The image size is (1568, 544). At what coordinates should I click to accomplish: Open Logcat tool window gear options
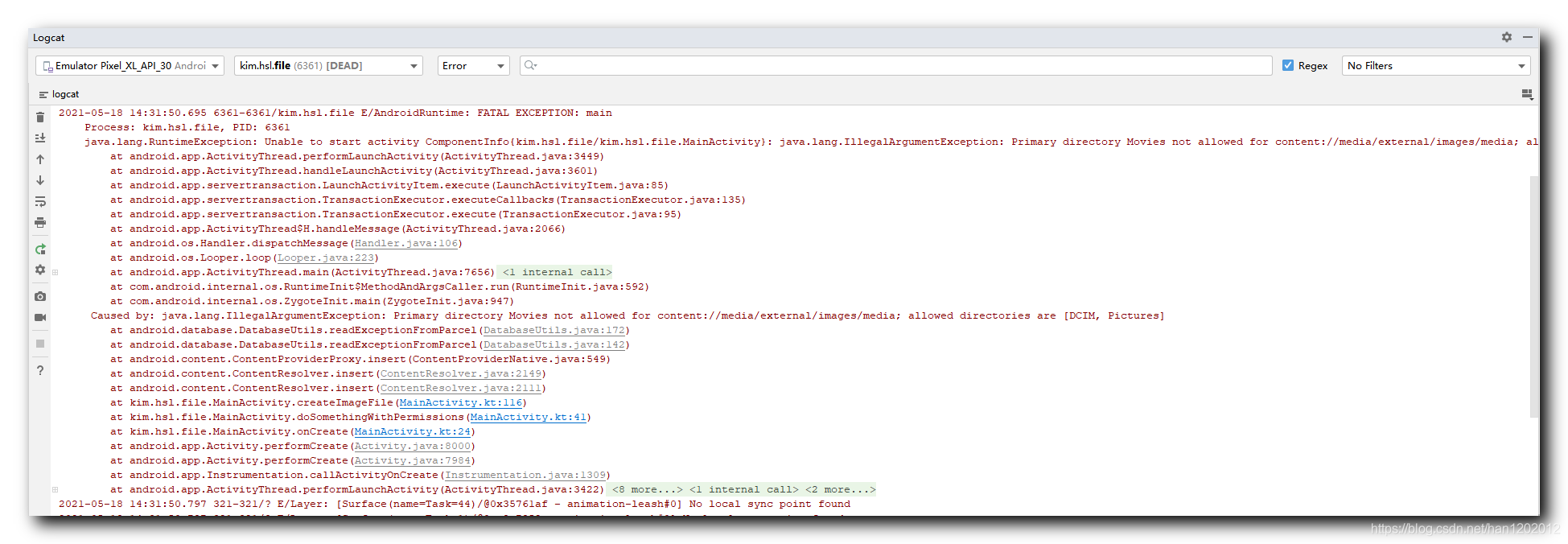pos(1507,37)
